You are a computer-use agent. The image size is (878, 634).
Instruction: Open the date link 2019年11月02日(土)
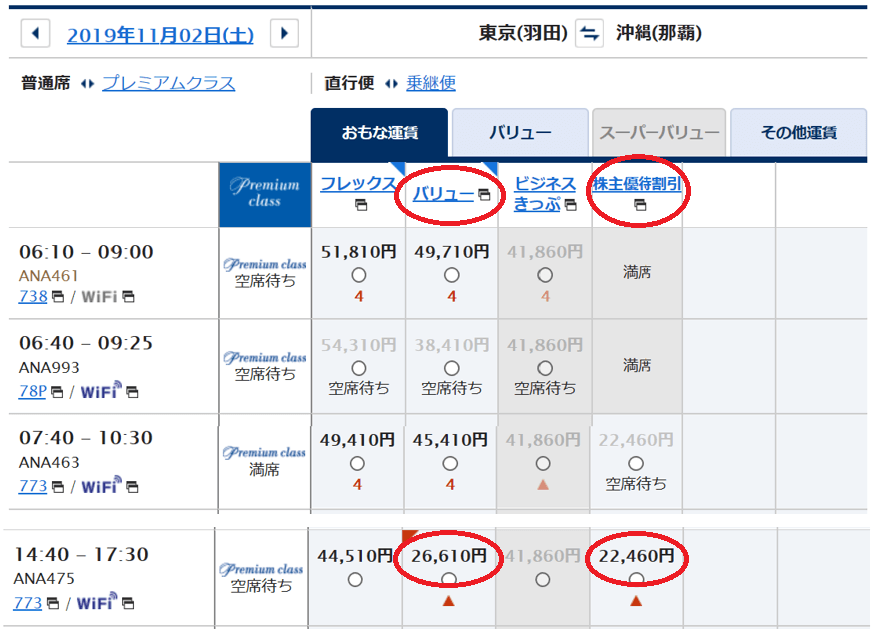pos(160,35)
